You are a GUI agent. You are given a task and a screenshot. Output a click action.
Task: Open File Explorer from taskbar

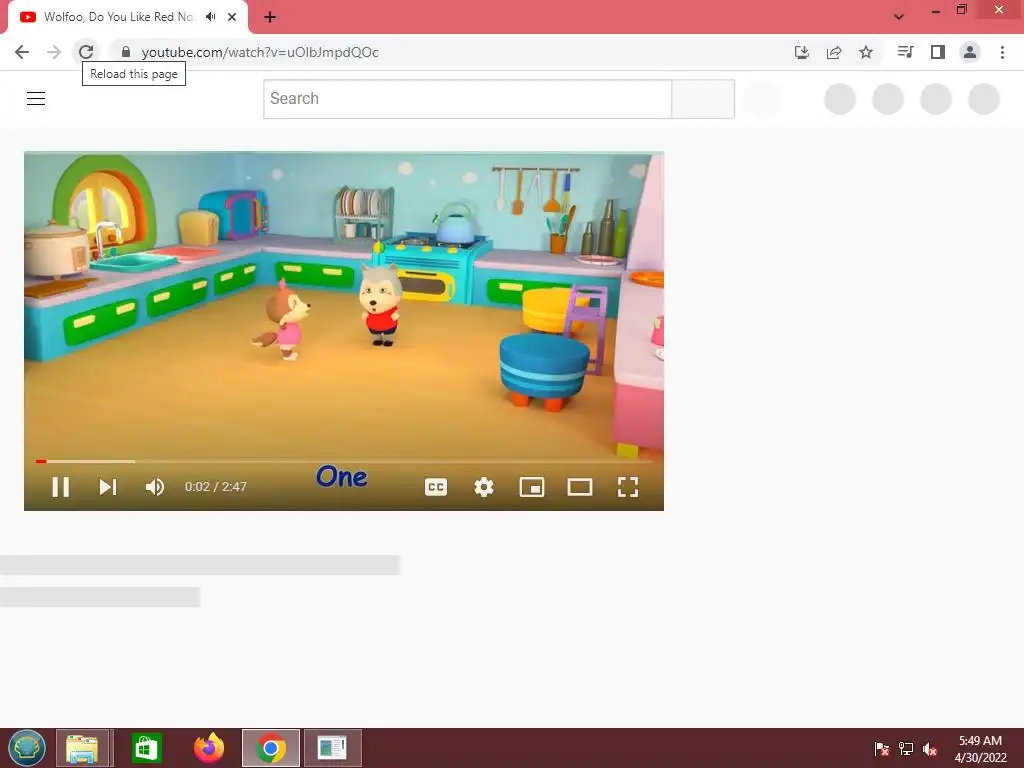click(82, 748)
